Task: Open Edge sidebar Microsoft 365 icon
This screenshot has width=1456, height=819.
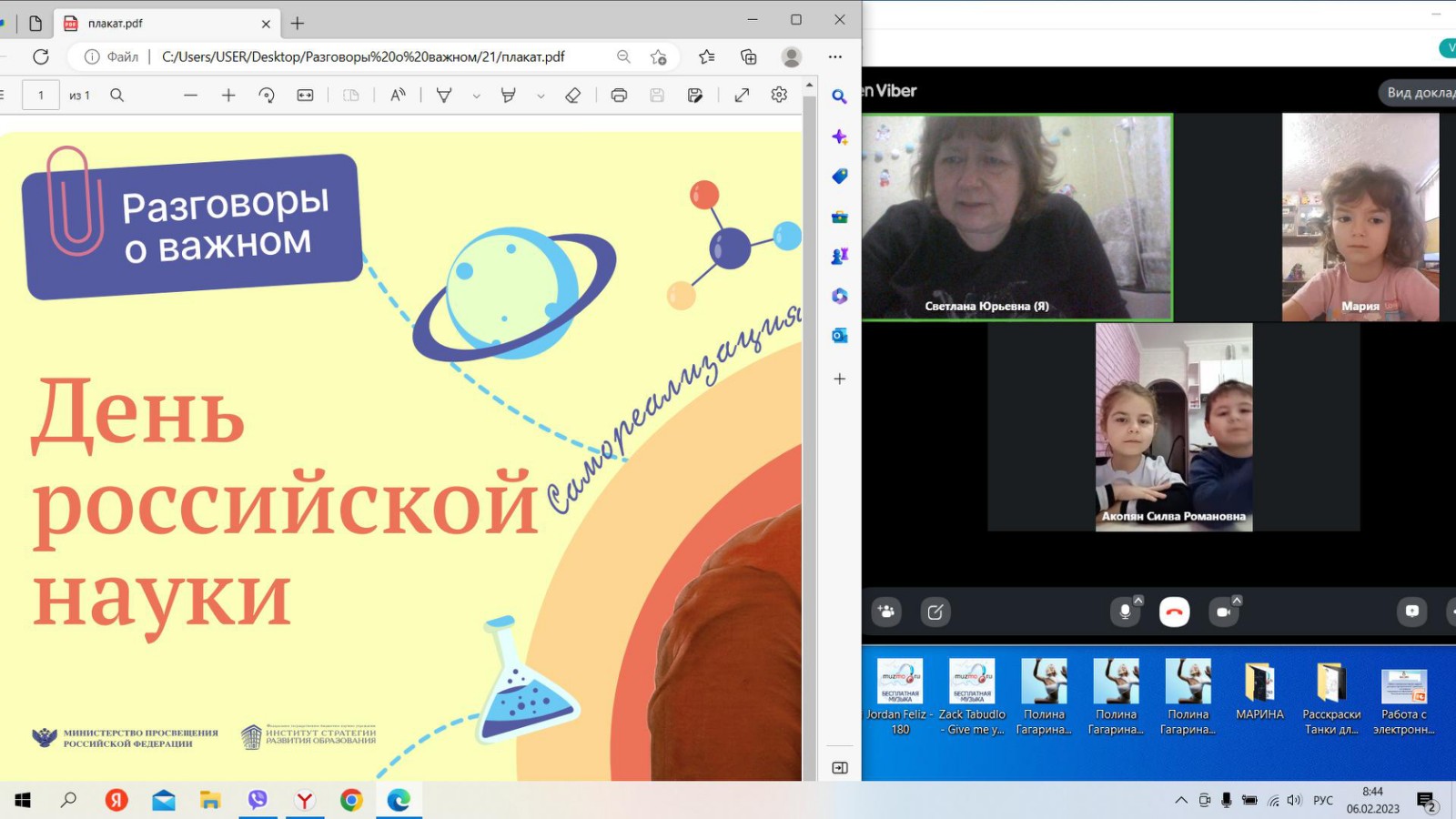Action: coord(840,296)
